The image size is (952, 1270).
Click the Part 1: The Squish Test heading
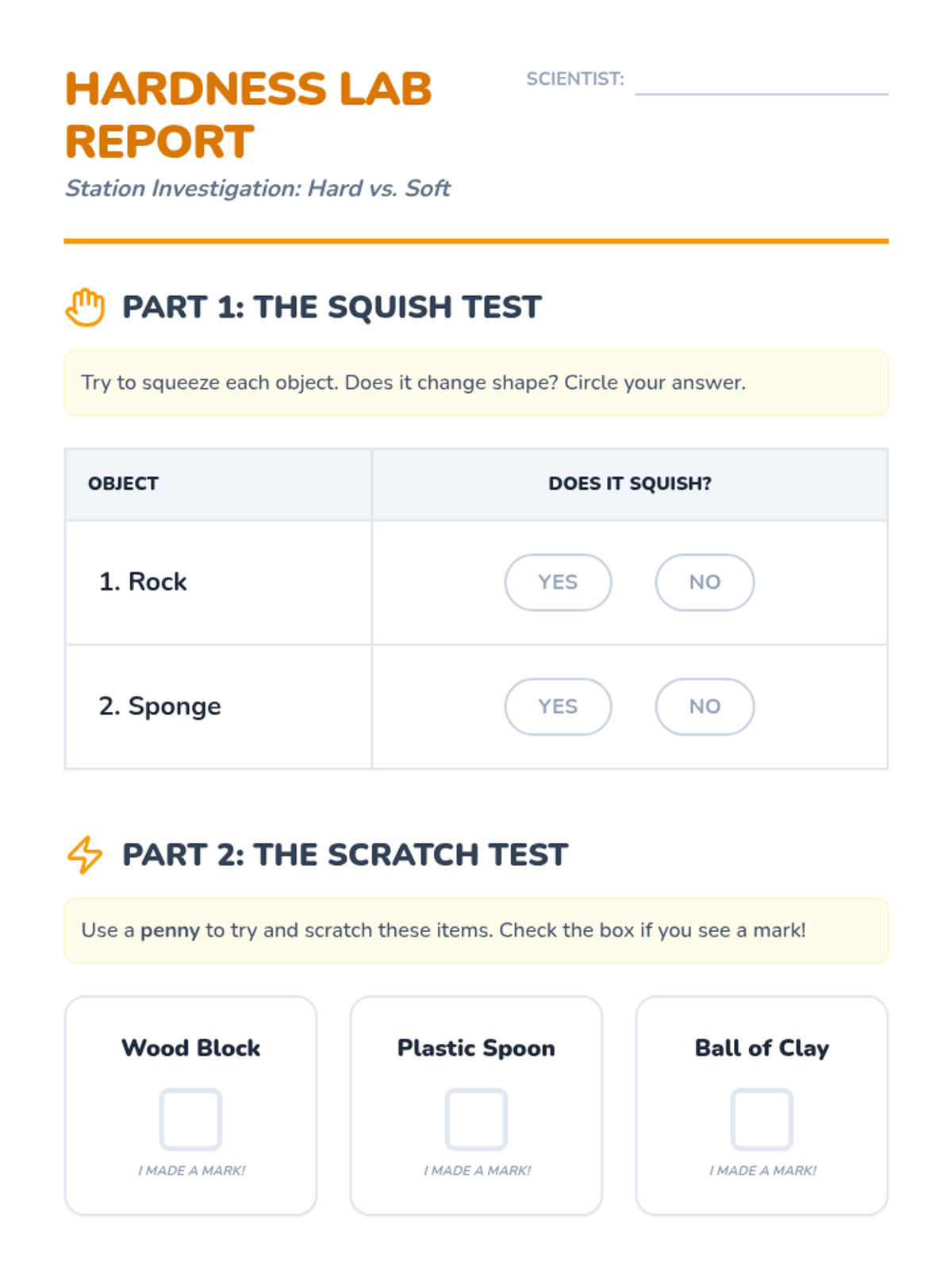(332, 307)
